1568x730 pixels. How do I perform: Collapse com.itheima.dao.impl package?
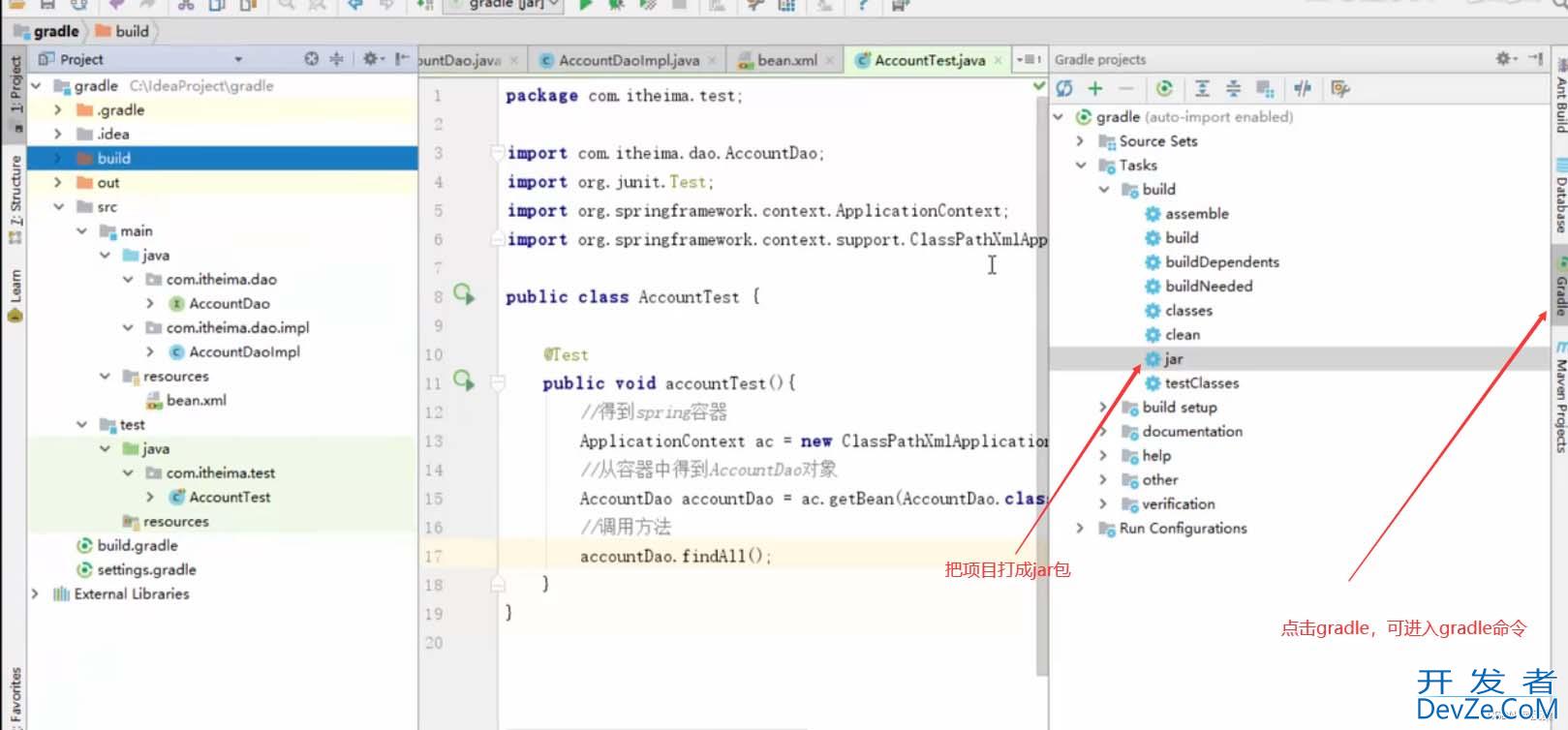pos(128,327)
